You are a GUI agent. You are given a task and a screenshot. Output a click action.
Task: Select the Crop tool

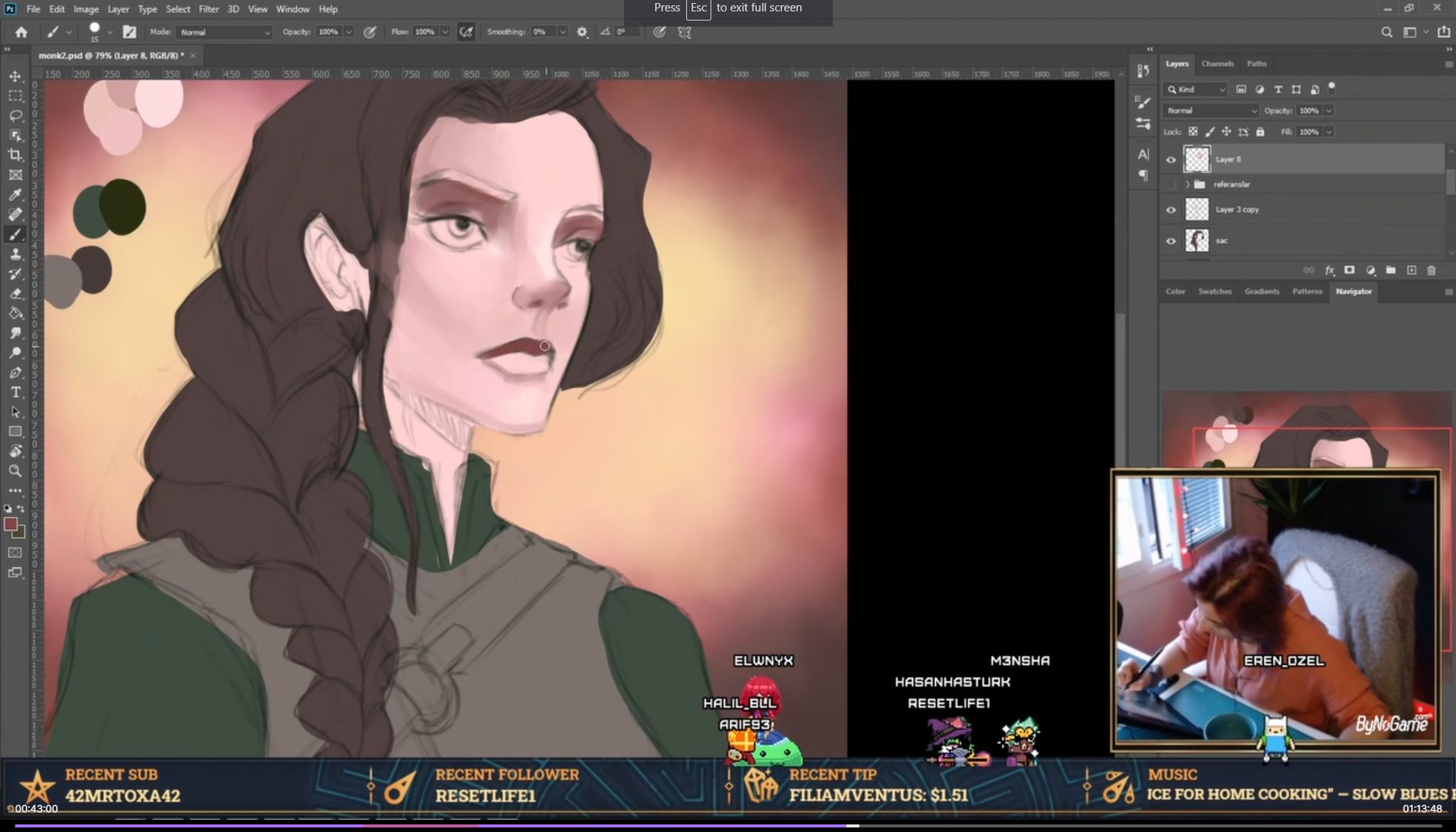click(15, 155)
